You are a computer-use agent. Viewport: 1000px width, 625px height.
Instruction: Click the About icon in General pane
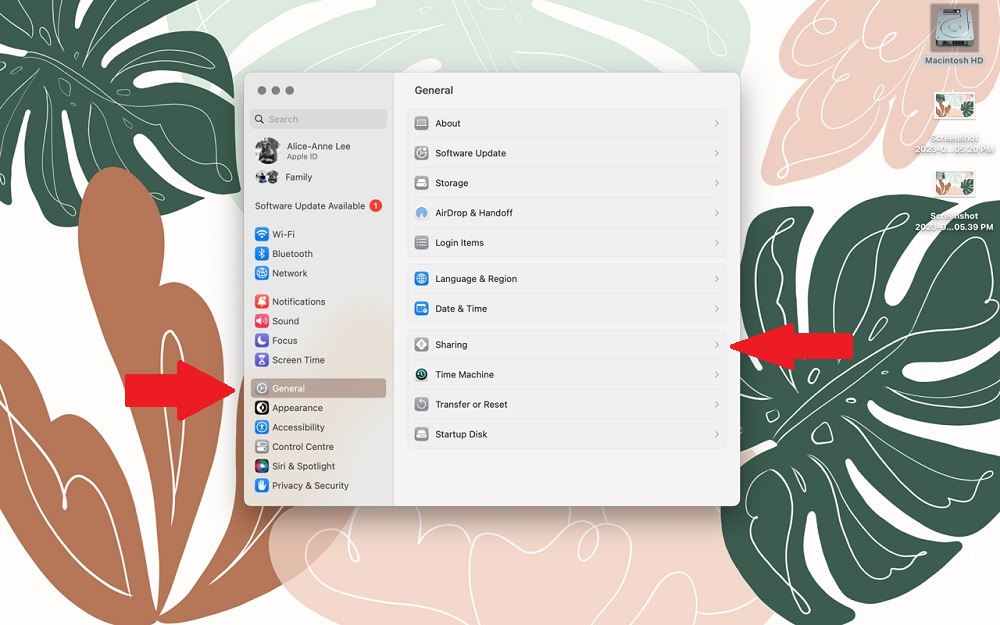422,123
